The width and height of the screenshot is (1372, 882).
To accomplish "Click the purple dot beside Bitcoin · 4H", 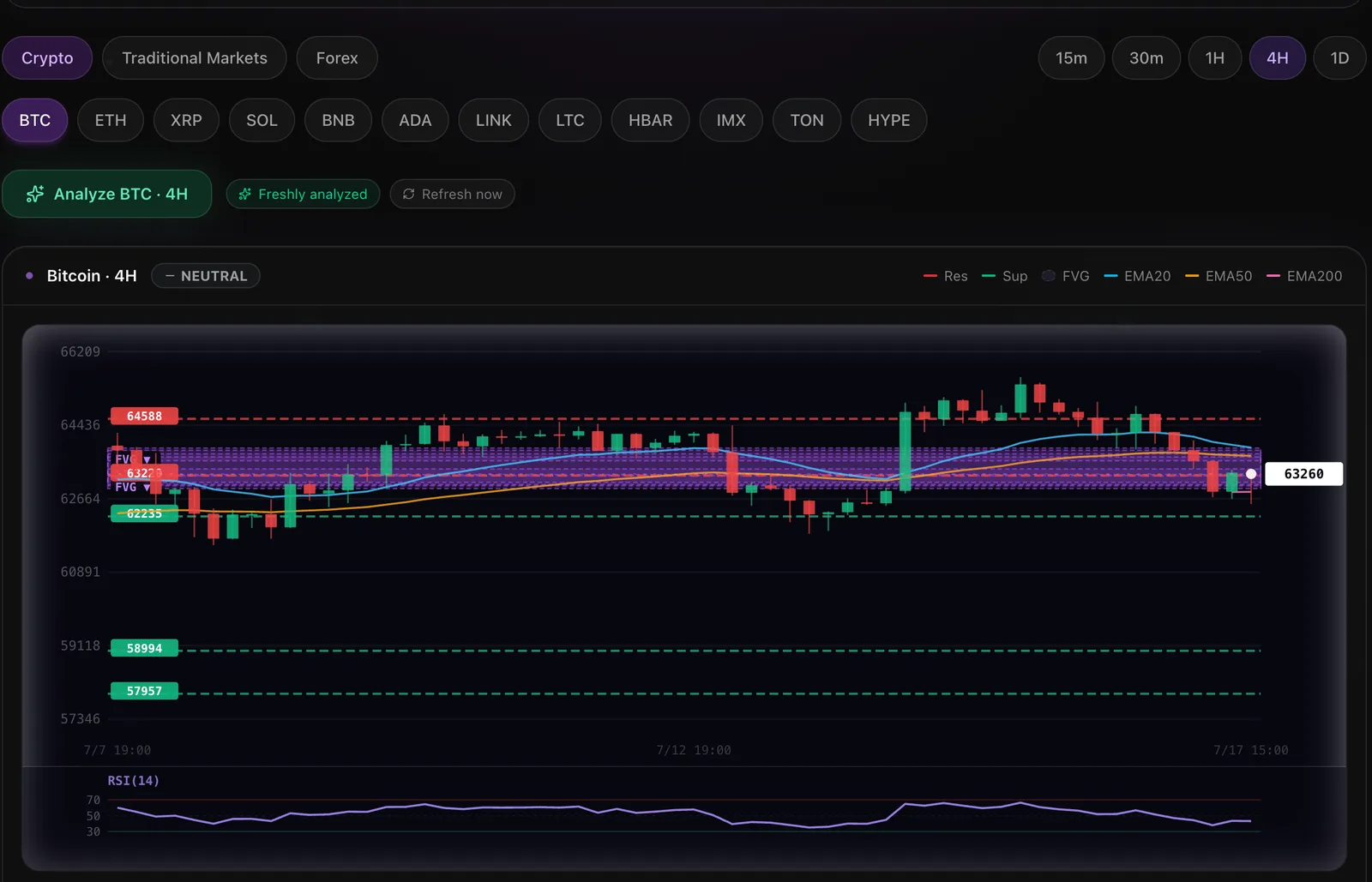I will click(x=29, y=276).
